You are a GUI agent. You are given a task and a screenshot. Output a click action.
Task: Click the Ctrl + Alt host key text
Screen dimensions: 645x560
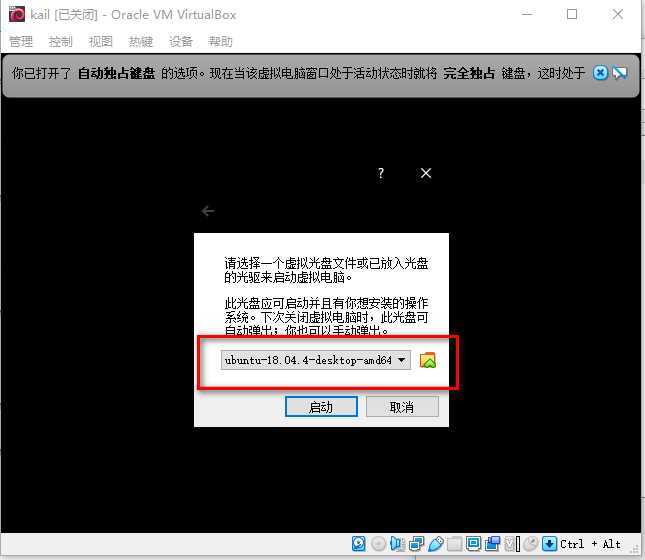591,544
